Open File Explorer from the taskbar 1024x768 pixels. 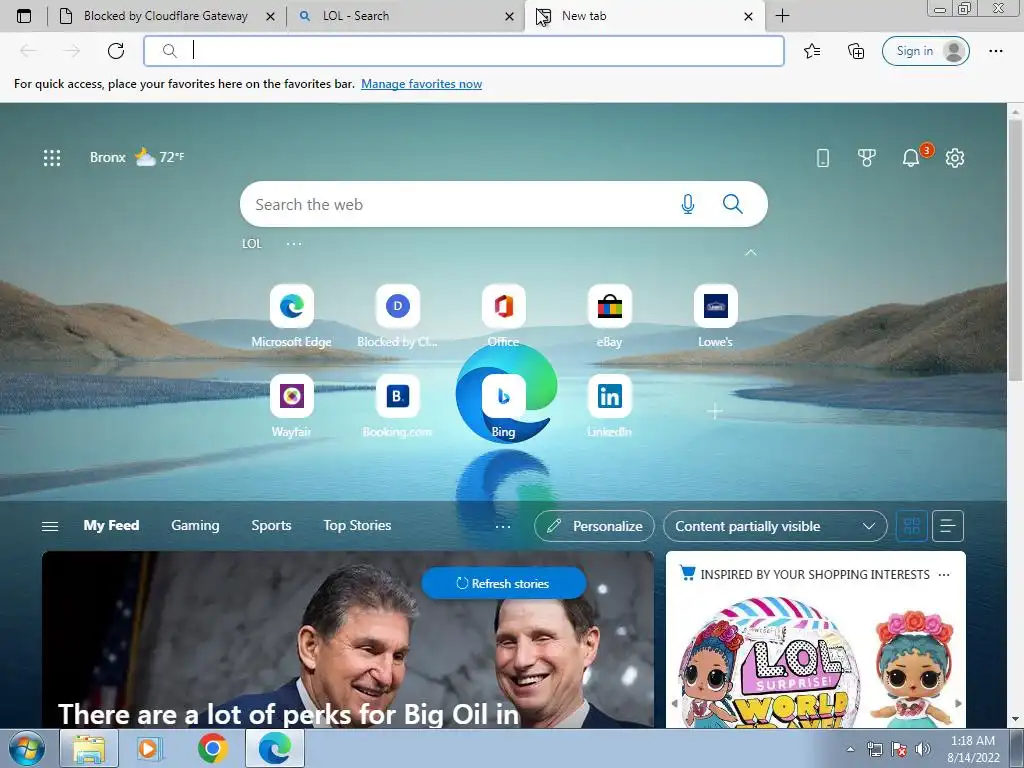[x=89, y=748]
